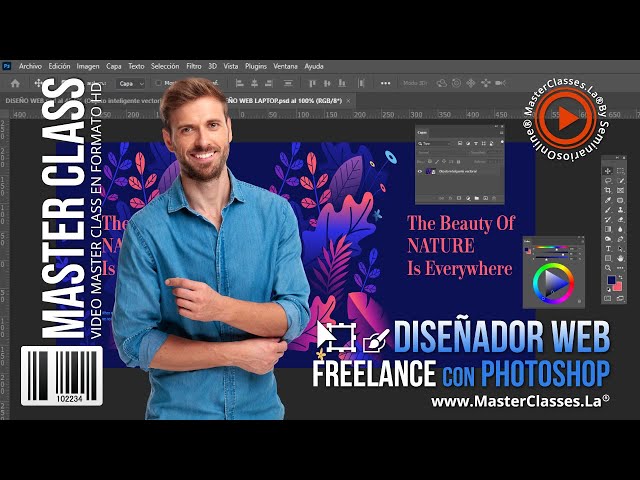Select the Zoom magnifier tool
This screenshot has width=640, height=480.
coord(608,268)
